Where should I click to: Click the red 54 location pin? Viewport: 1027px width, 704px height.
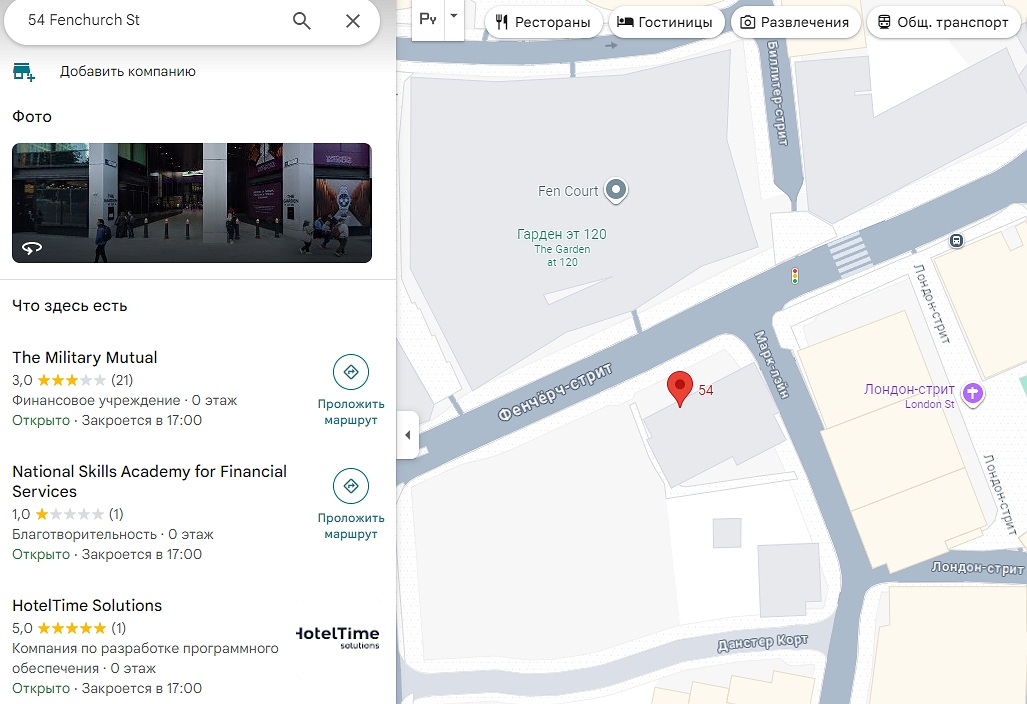[x=680, y=389]
